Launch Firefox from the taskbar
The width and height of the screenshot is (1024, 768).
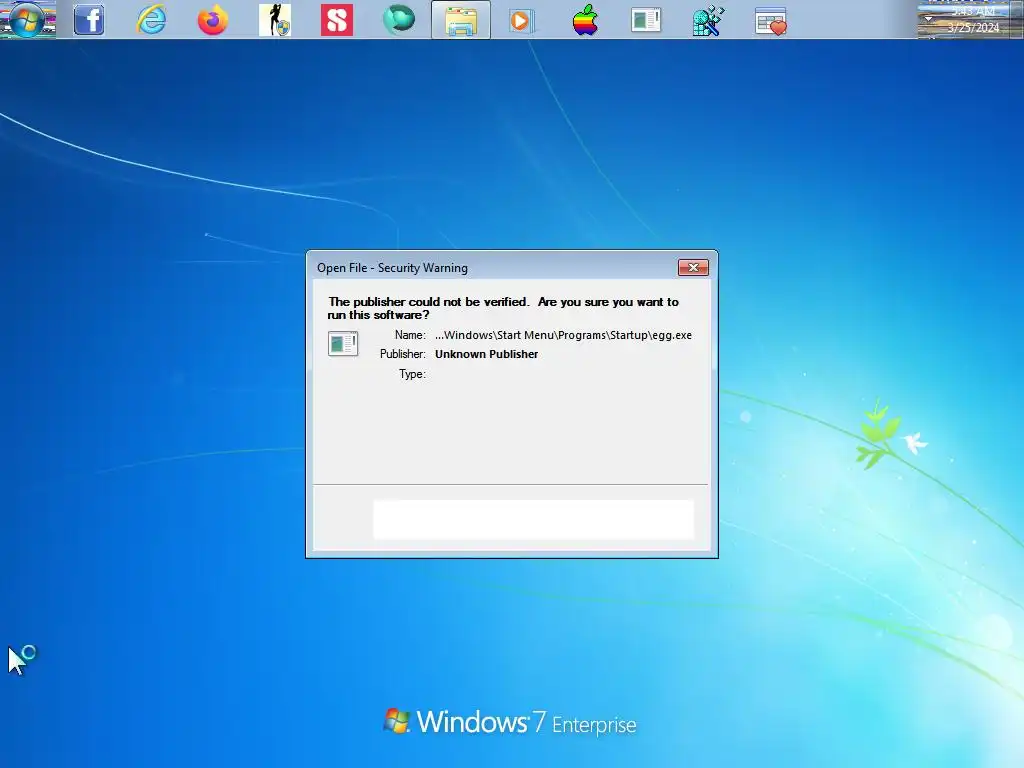pyautogui.click(x=213, y=20)
